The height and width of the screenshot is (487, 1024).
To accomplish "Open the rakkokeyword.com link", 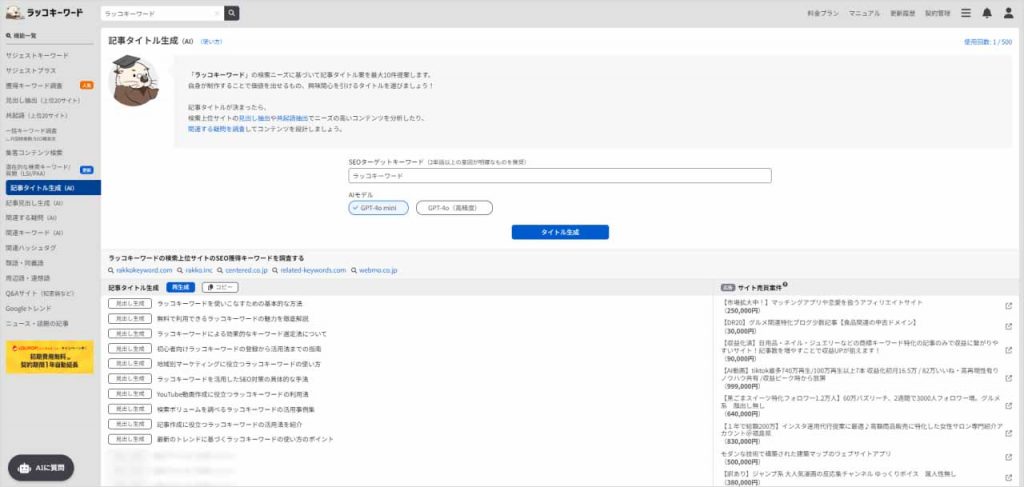I will [144, 270].
